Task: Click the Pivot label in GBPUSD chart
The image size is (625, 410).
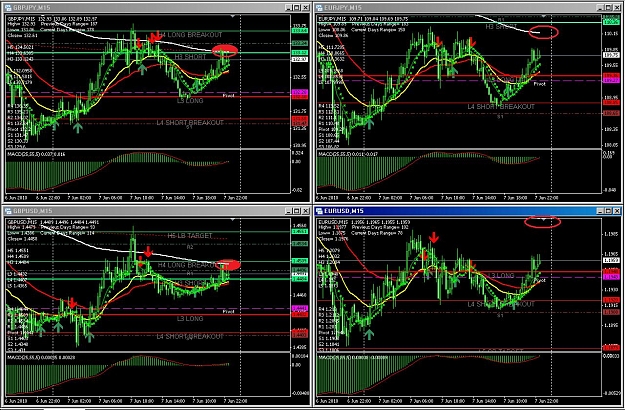Action: click(228, 312)
